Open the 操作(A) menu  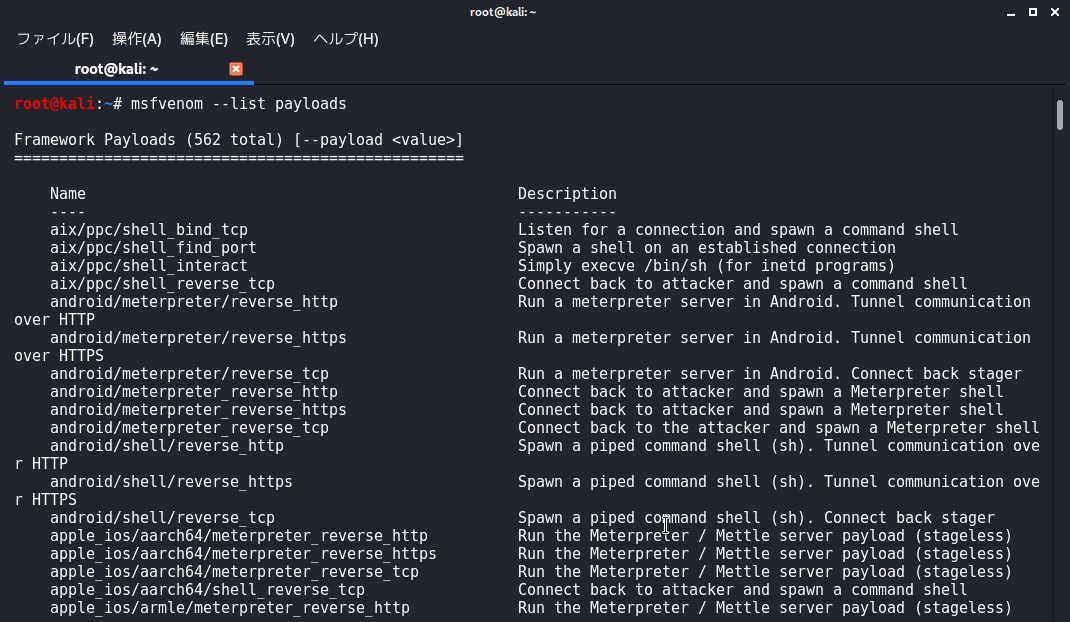pyautogui.click(x=136, y=39)
